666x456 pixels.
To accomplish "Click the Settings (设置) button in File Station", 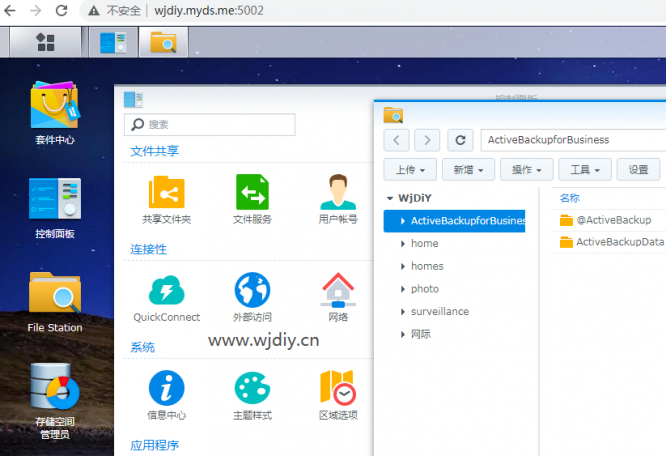I will click(638, 170).
